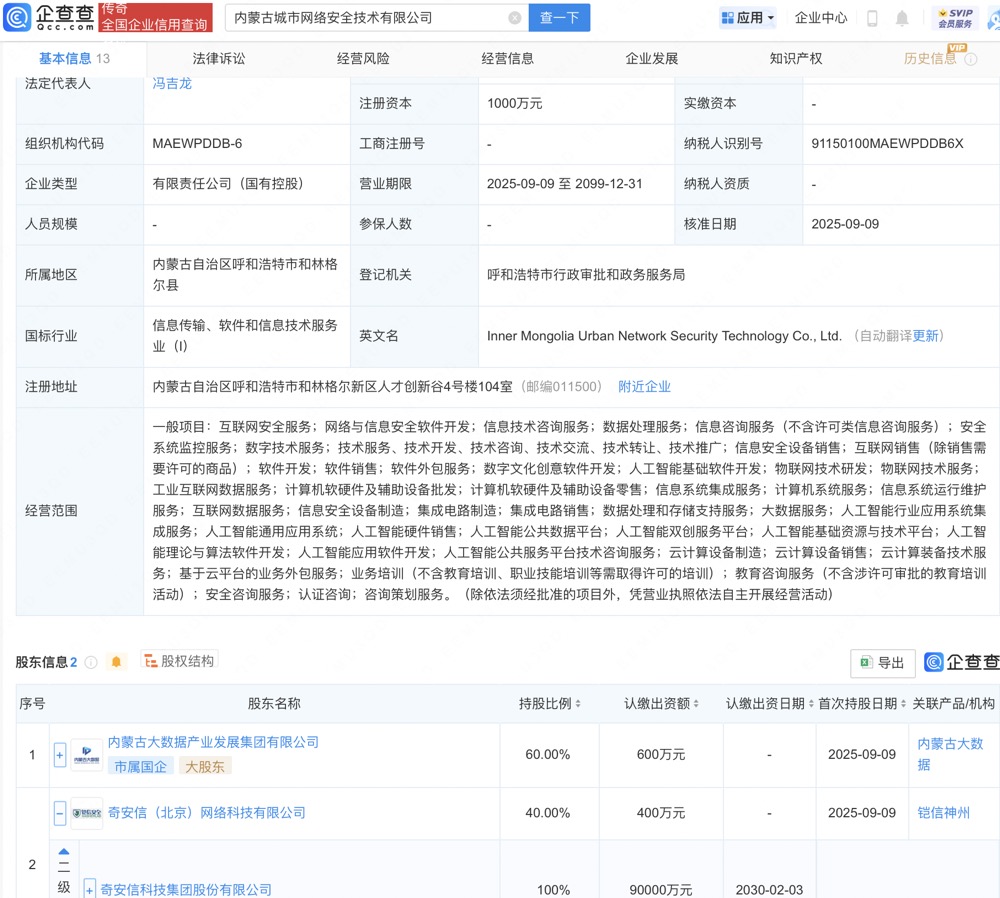Screen dimensions: 1000x898
Task: Clear the search box with X icon
Action: pyautogui.click(x=515, y=18)
